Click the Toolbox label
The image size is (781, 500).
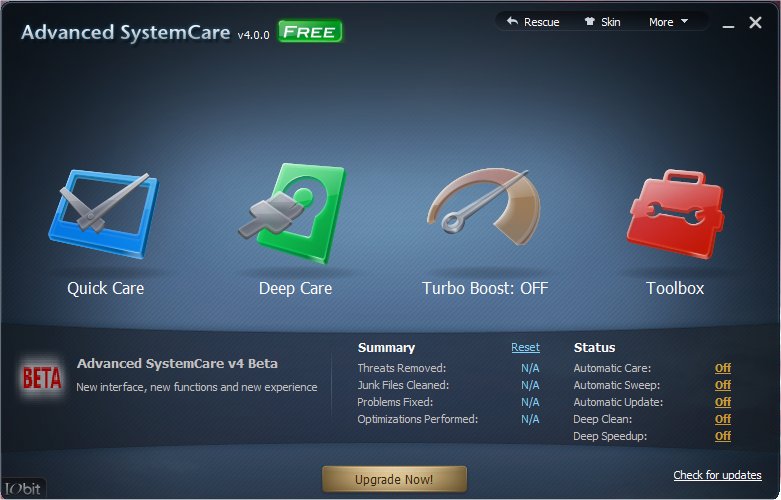coord(675,288)
